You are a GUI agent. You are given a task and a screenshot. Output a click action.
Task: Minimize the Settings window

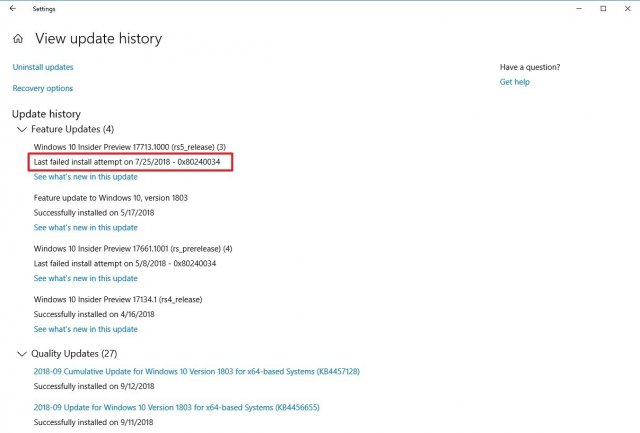click(x=579, y=9)
